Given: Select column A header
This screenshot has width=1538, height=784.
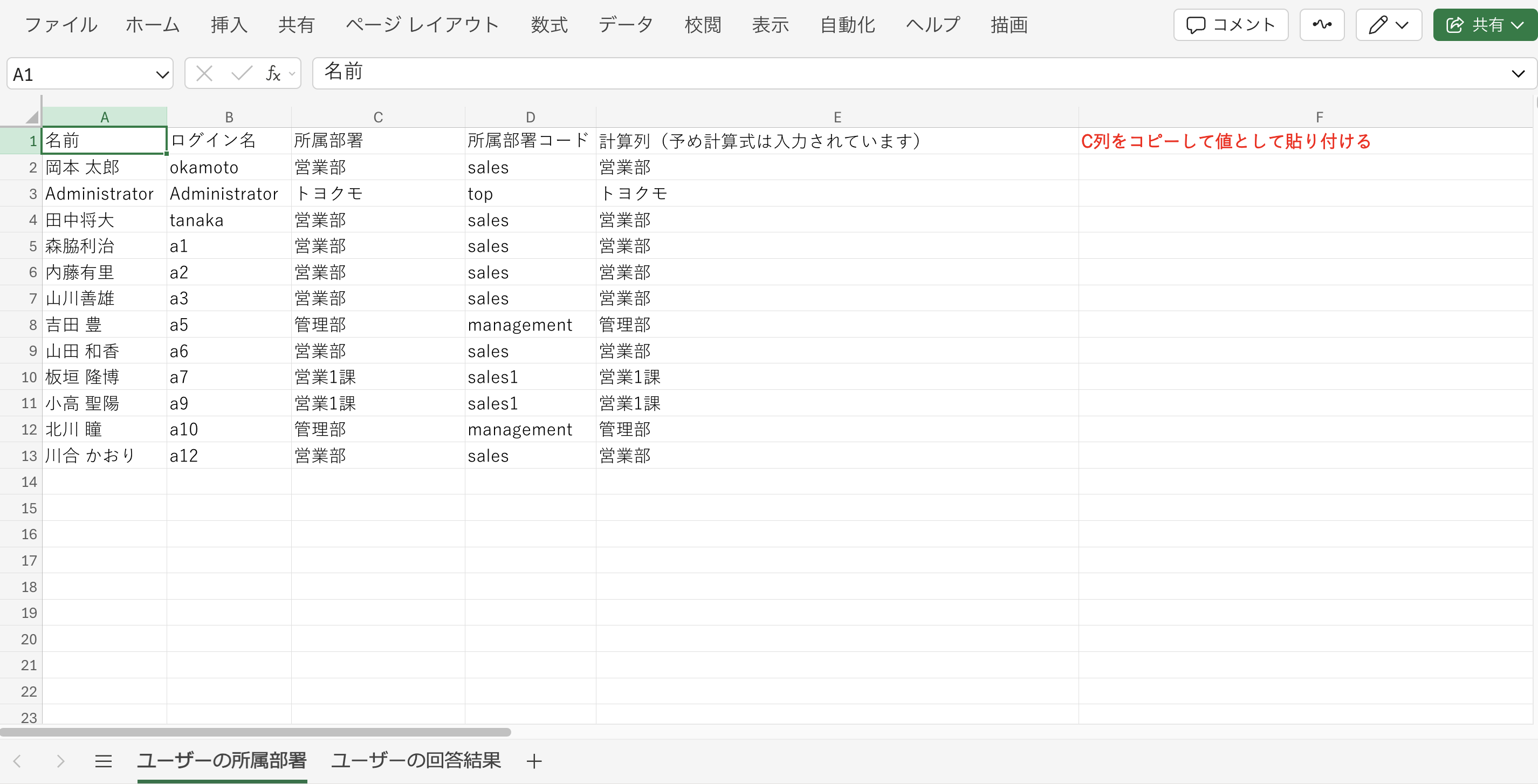Looking at the screenshot, I should 105,117.
